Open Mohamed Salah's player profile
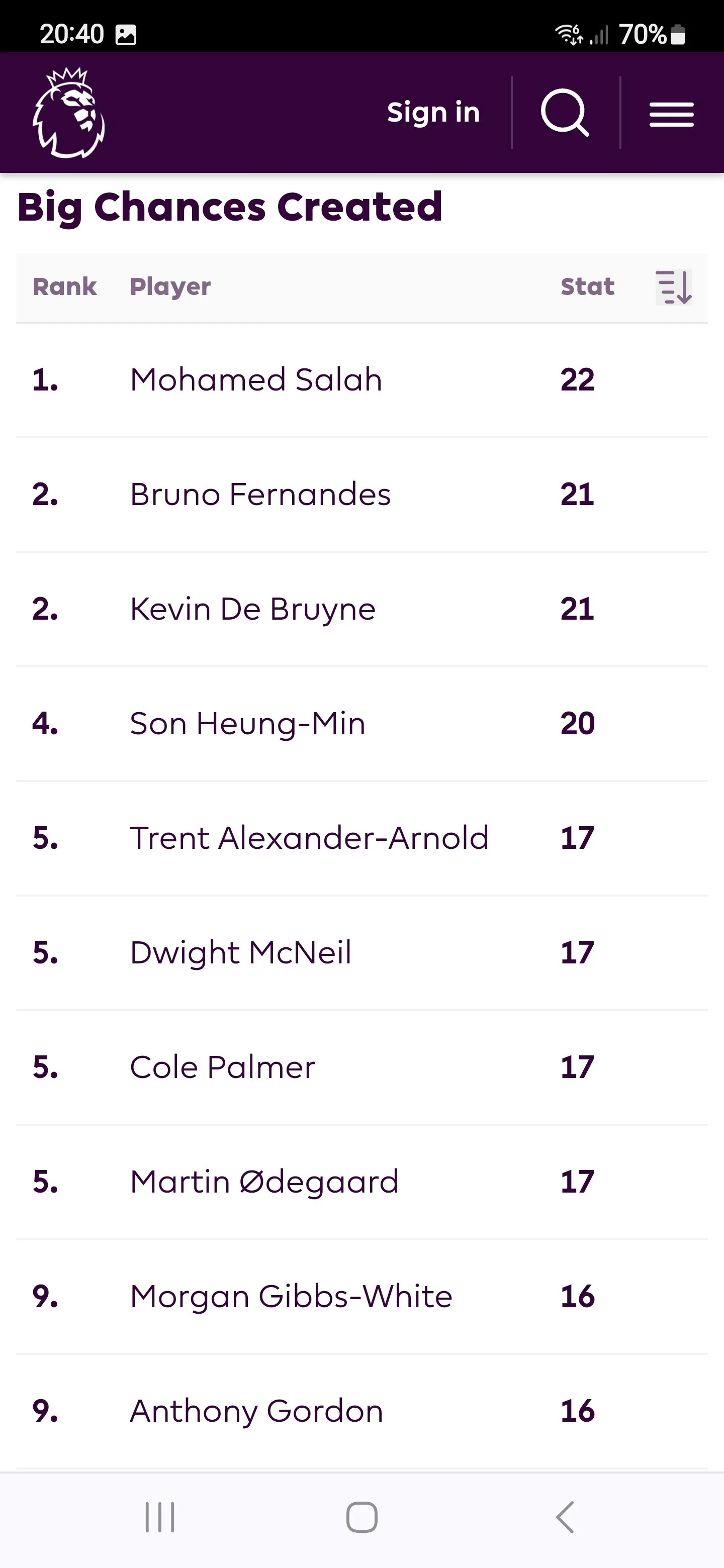The image size is (724, 1568). click(x=256, y=380)
